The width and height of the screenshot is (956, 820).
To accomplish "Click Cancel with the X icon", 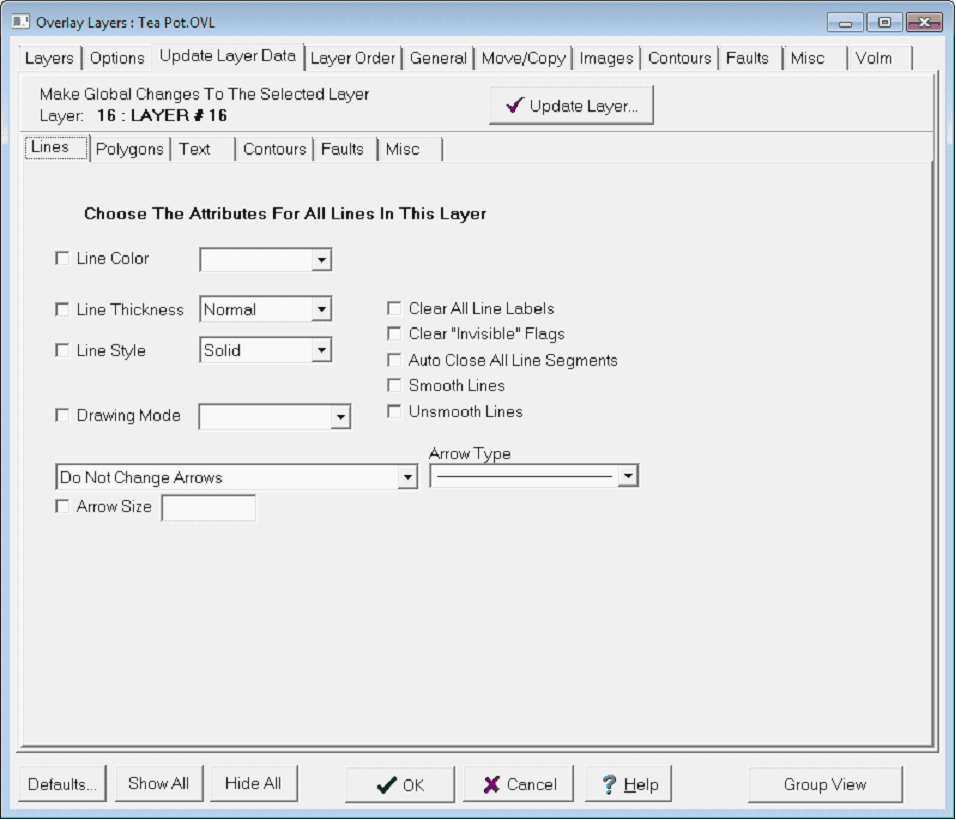I will (x=518, y=785).
